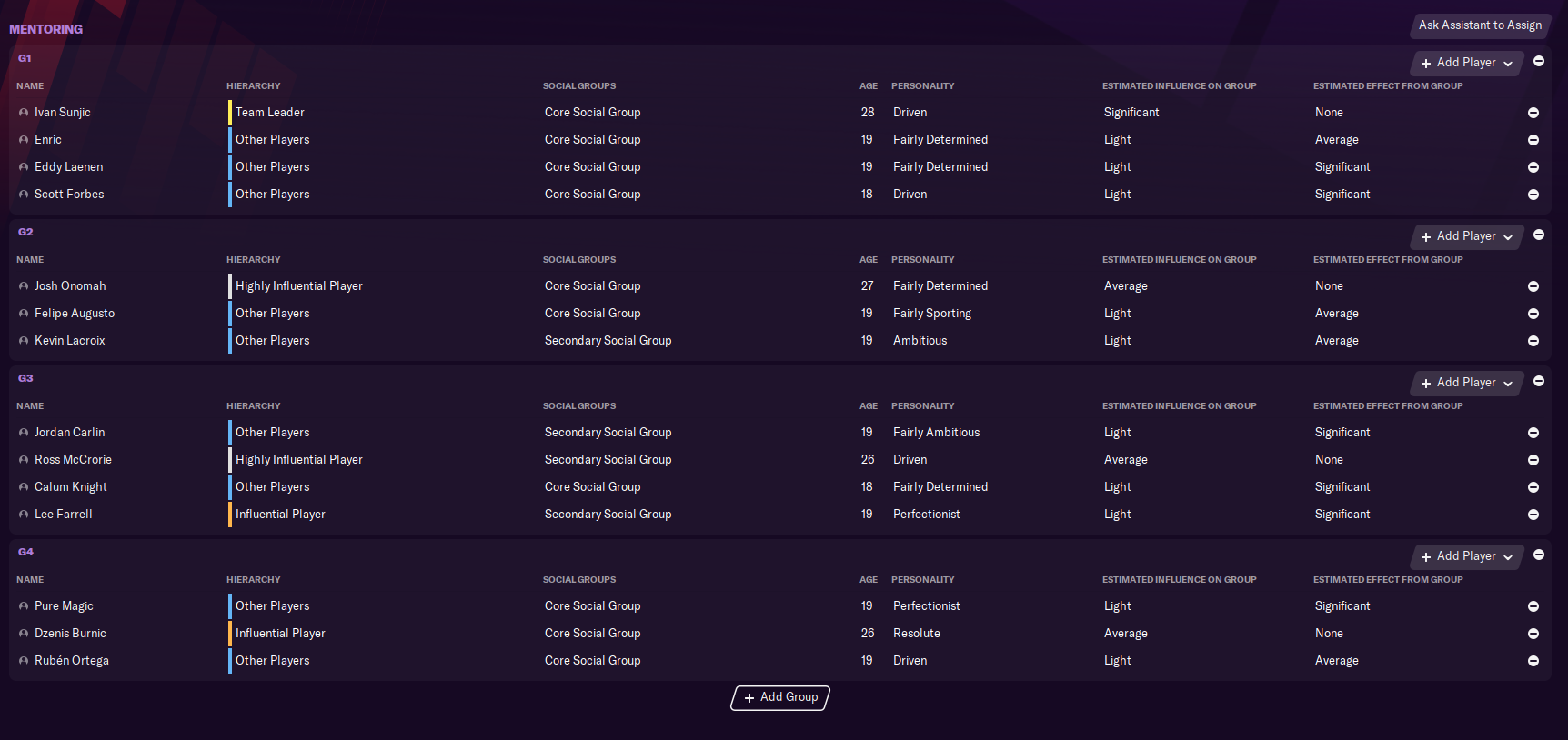Click Social Groups column header in G1
The image size is (1568, 740).
[x=579, y=86]
